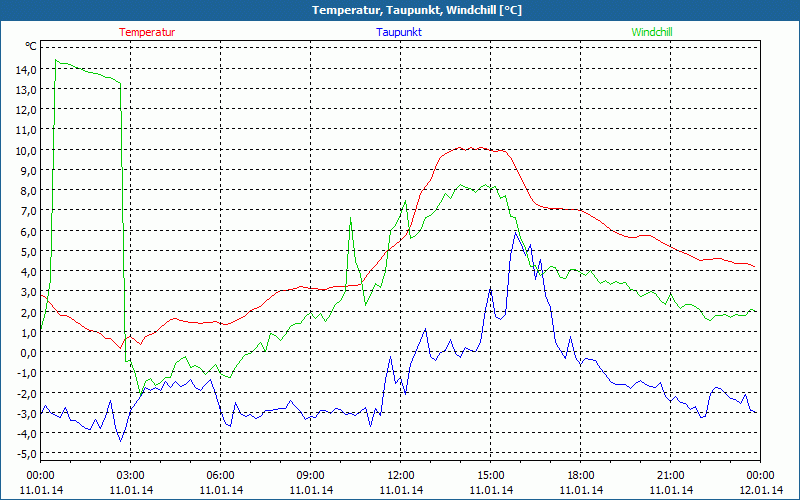This screenshot has height=500, width=800.
Task: Click the 4,0 y-axis value
Action: click(x=29, y=271)
